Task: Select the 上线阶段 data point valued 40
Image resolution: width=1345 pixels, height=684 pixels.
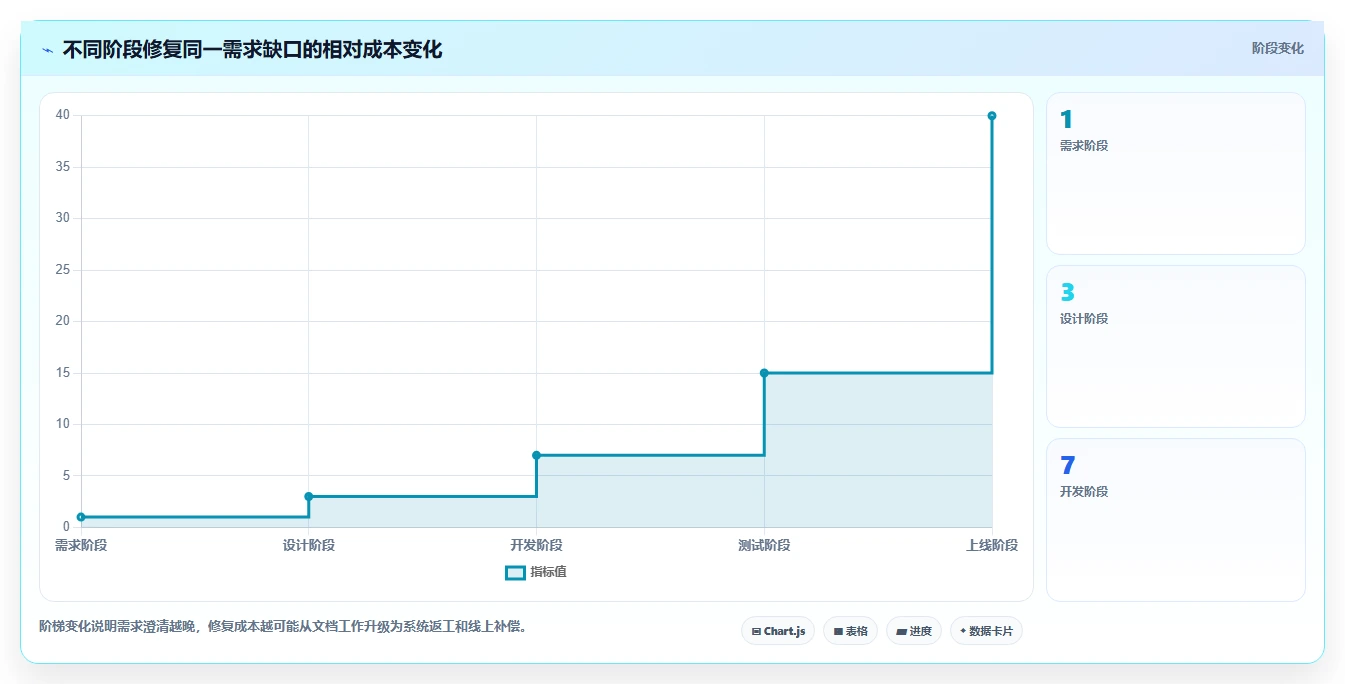Action: tap(992, 116)
